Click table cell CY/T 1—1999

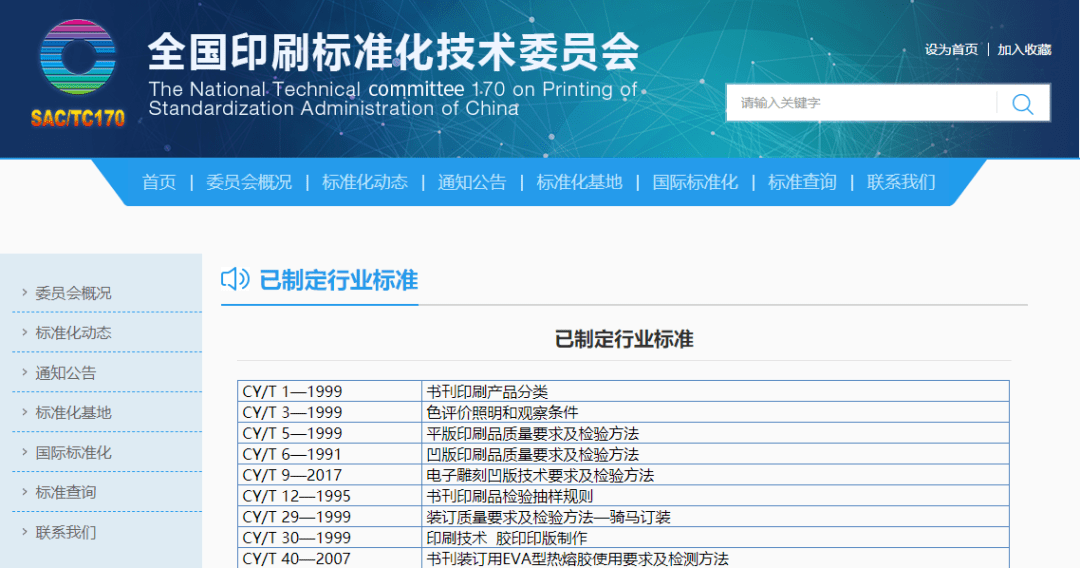[329, 391]
